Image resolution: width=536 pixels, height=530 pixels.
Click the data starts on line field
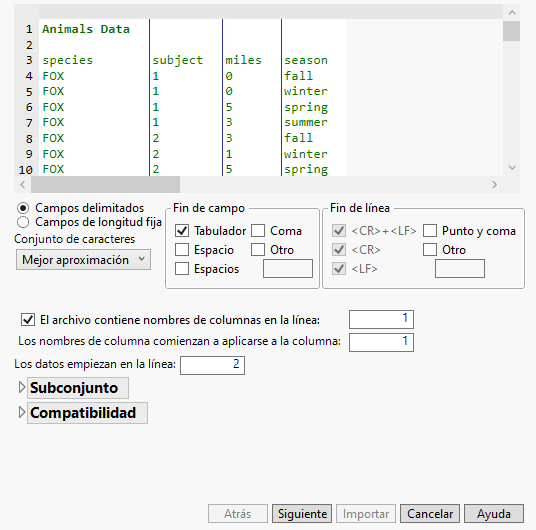(212, 366)
